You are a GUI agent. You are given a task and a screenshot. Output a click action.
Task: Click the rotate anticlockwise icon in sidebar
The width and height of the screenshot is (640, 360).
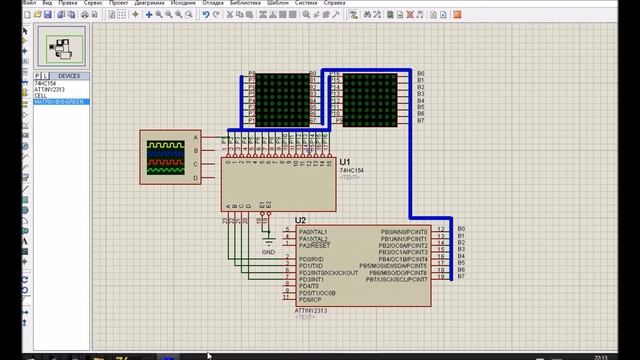click(25, 290)
